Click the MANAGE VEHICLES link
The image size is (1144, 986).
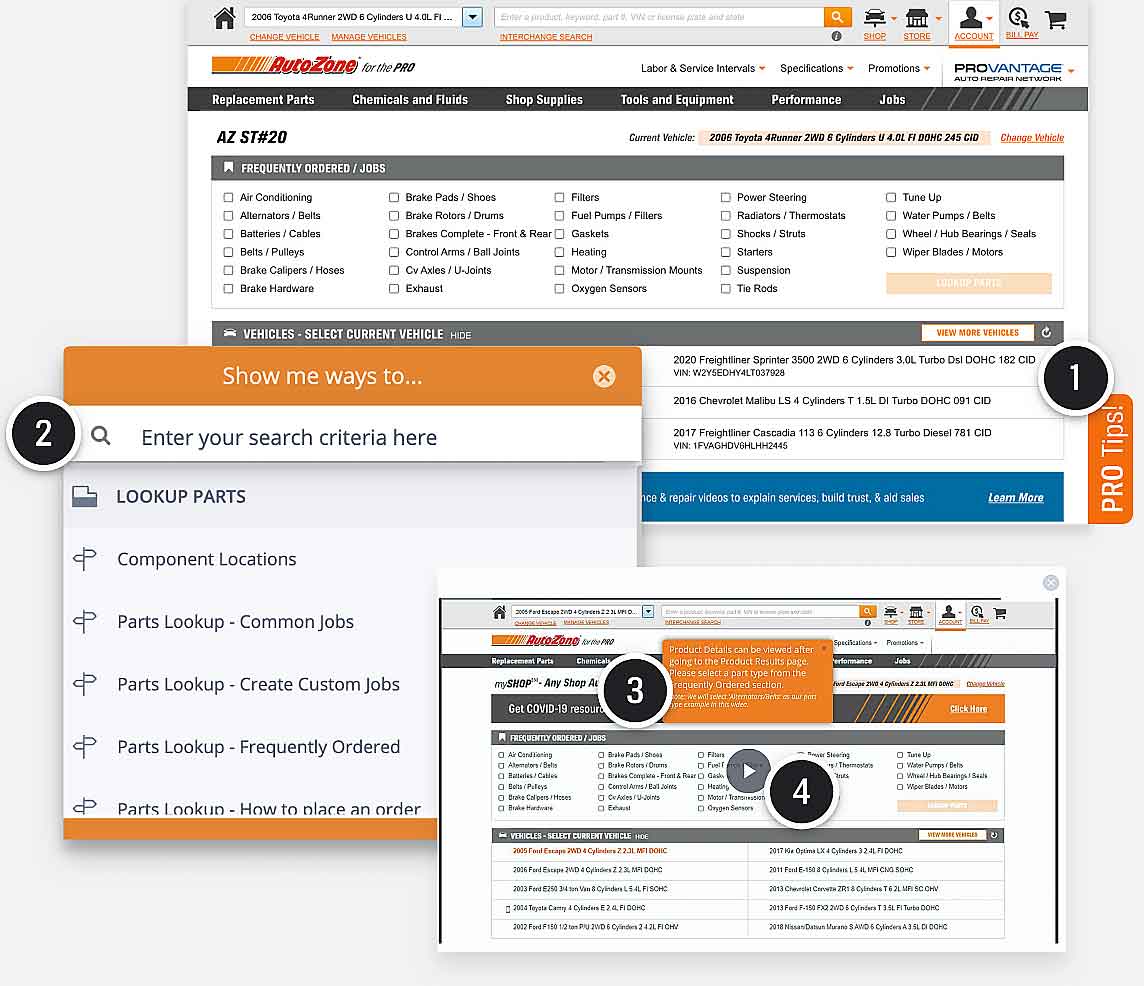pyautogui.click(x=368, y=36)
